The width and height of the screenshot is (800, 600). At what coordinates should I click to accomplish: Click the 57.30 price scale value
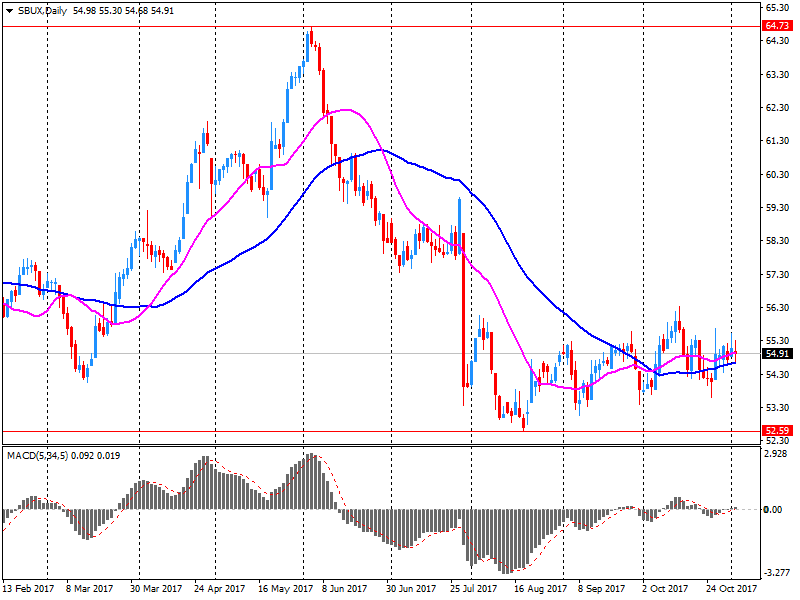click(777, 274)
